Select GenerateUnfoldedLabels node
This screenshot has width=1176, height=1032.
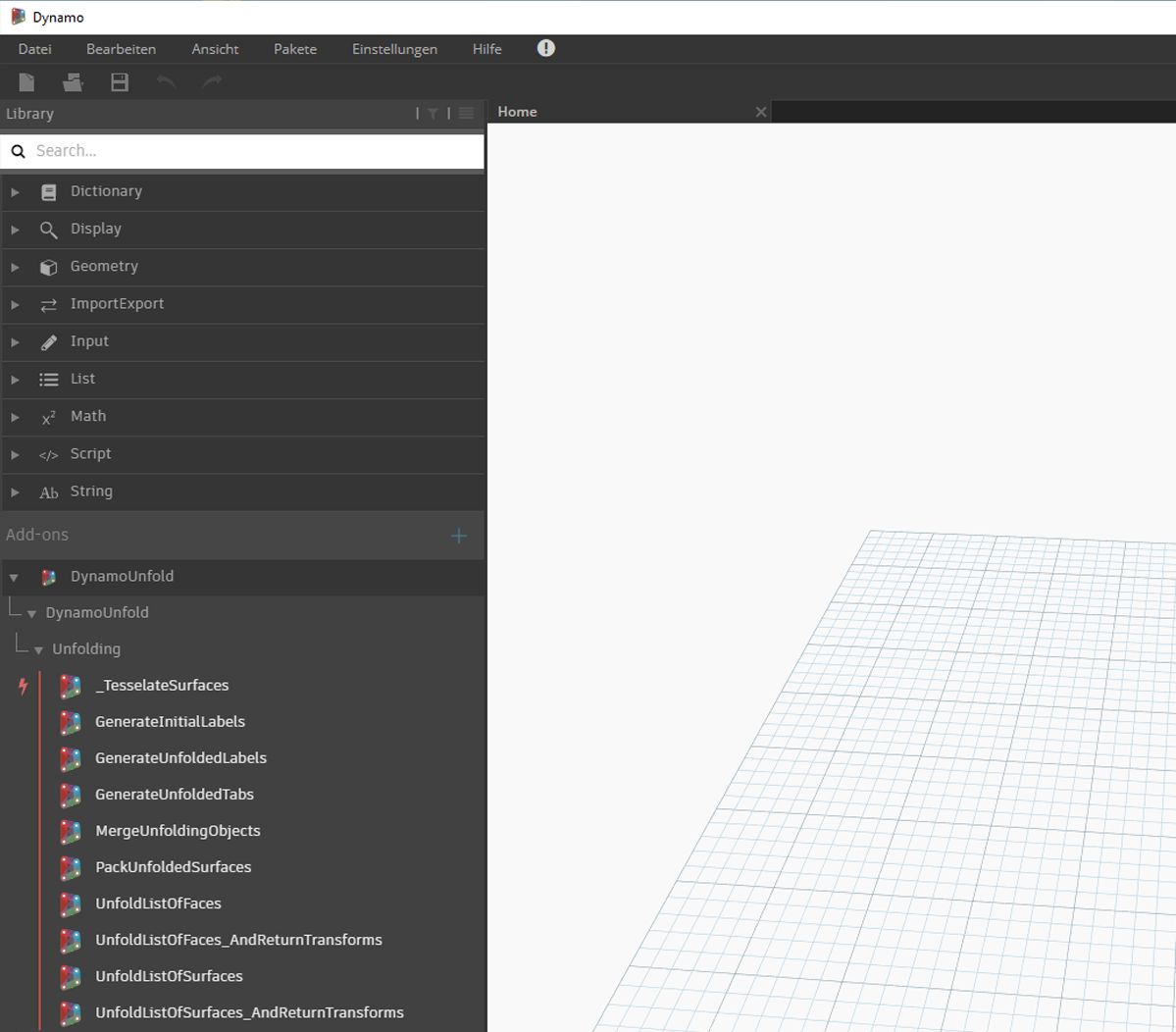pos(180,758)
